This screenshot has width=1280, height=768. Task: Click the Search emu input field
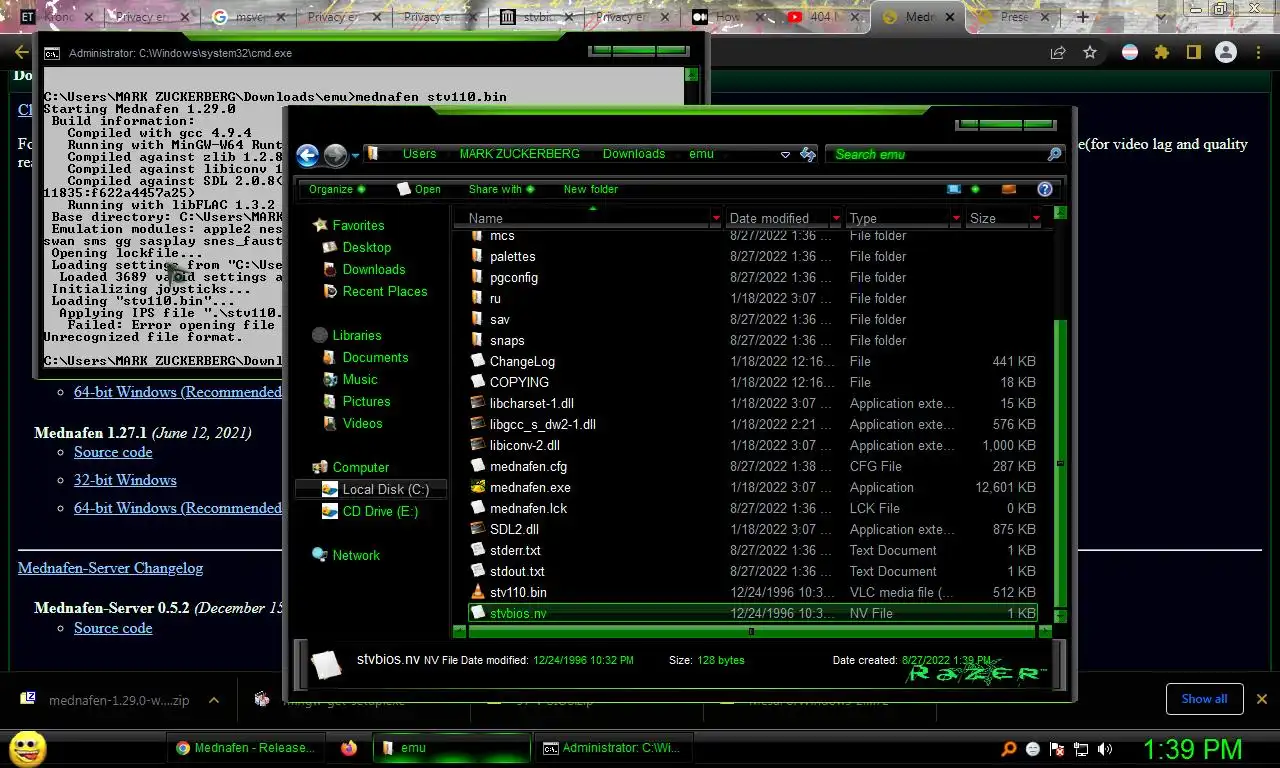935,154
